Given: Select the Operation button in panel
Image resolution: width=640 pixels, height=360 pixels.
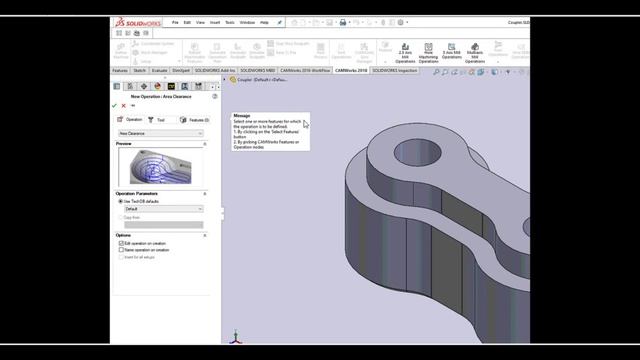Looking at the screenshot, I should click(x=130, y=120).
